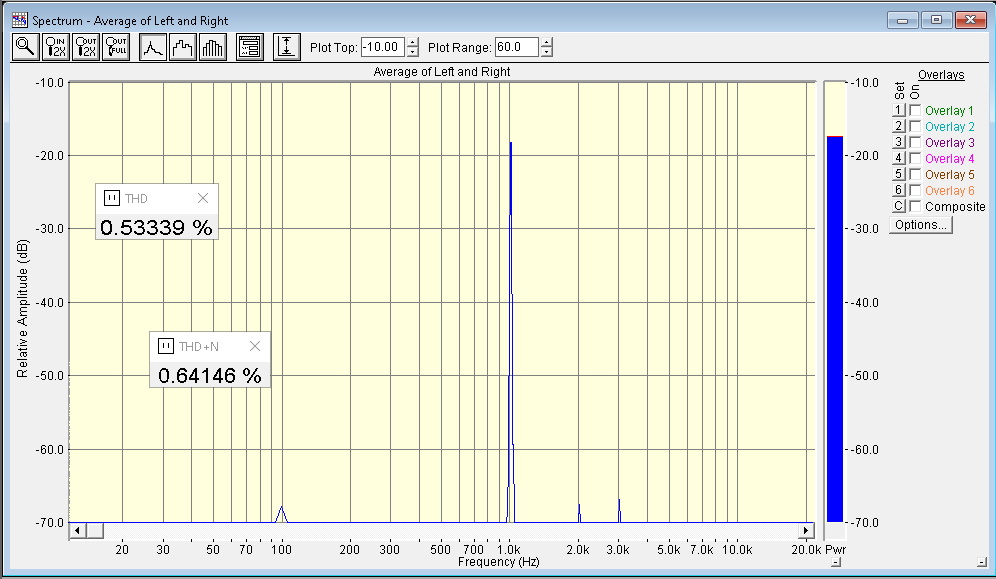Click the Zoom In 2X icon
The width and height of the screenshot is (996, 579).
tap(56, 47)
